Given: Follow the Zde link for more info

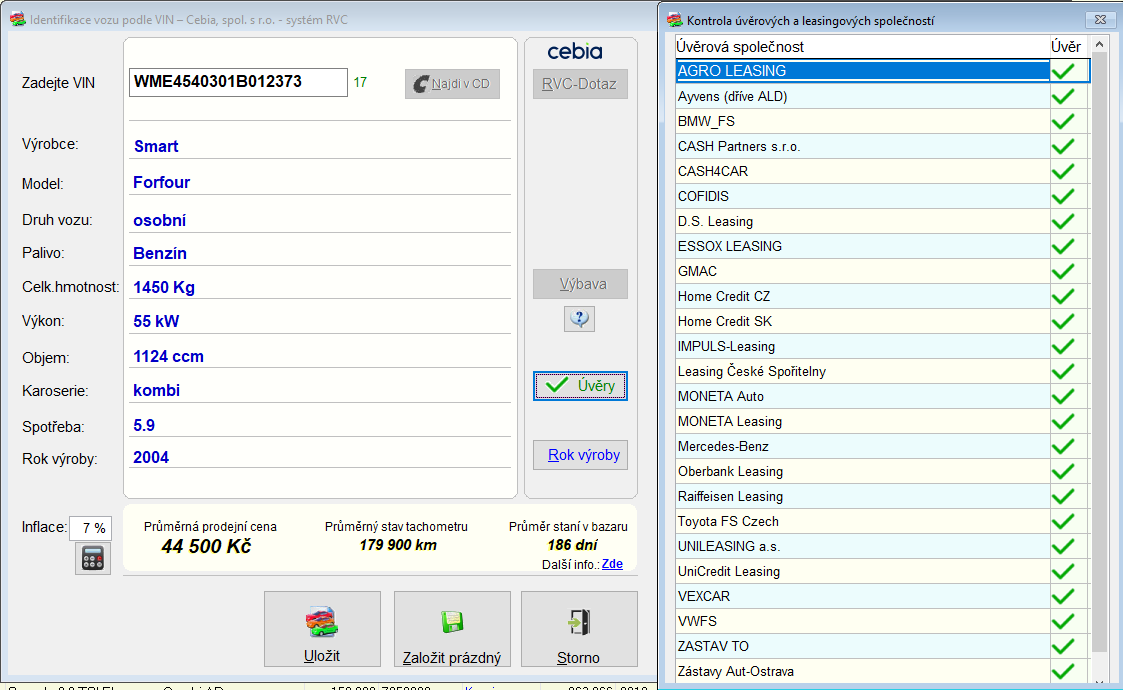Looking at the screenshot, I should click(x=612, y=564).
